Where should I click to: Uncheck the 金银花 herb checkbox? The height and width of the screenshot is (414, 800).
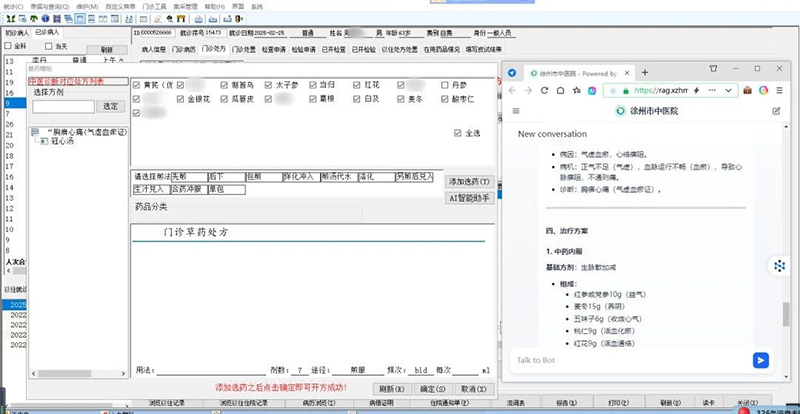pyautogui.click(x=181, y=100)
